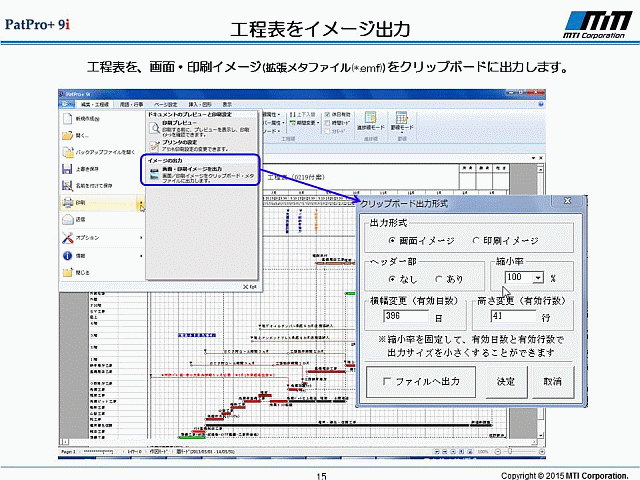The height and width of the screenshot is (480, 640).
Task: Open the 縮小率 percentage dropdown
Action: coord(538,278)
